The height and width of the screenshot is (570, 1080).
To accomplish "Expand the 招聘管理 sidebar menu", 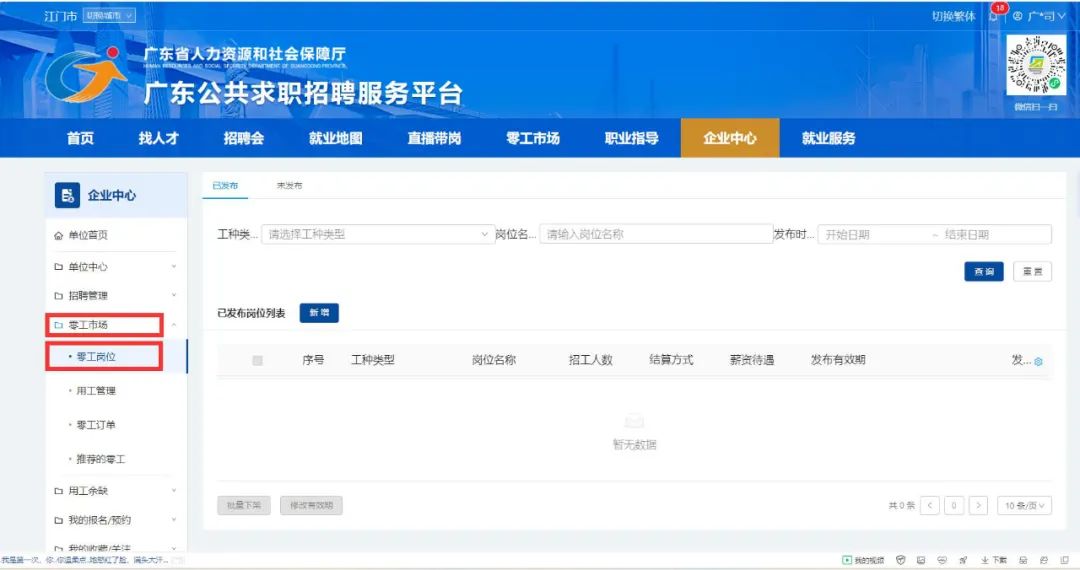I will pos(113,296).
